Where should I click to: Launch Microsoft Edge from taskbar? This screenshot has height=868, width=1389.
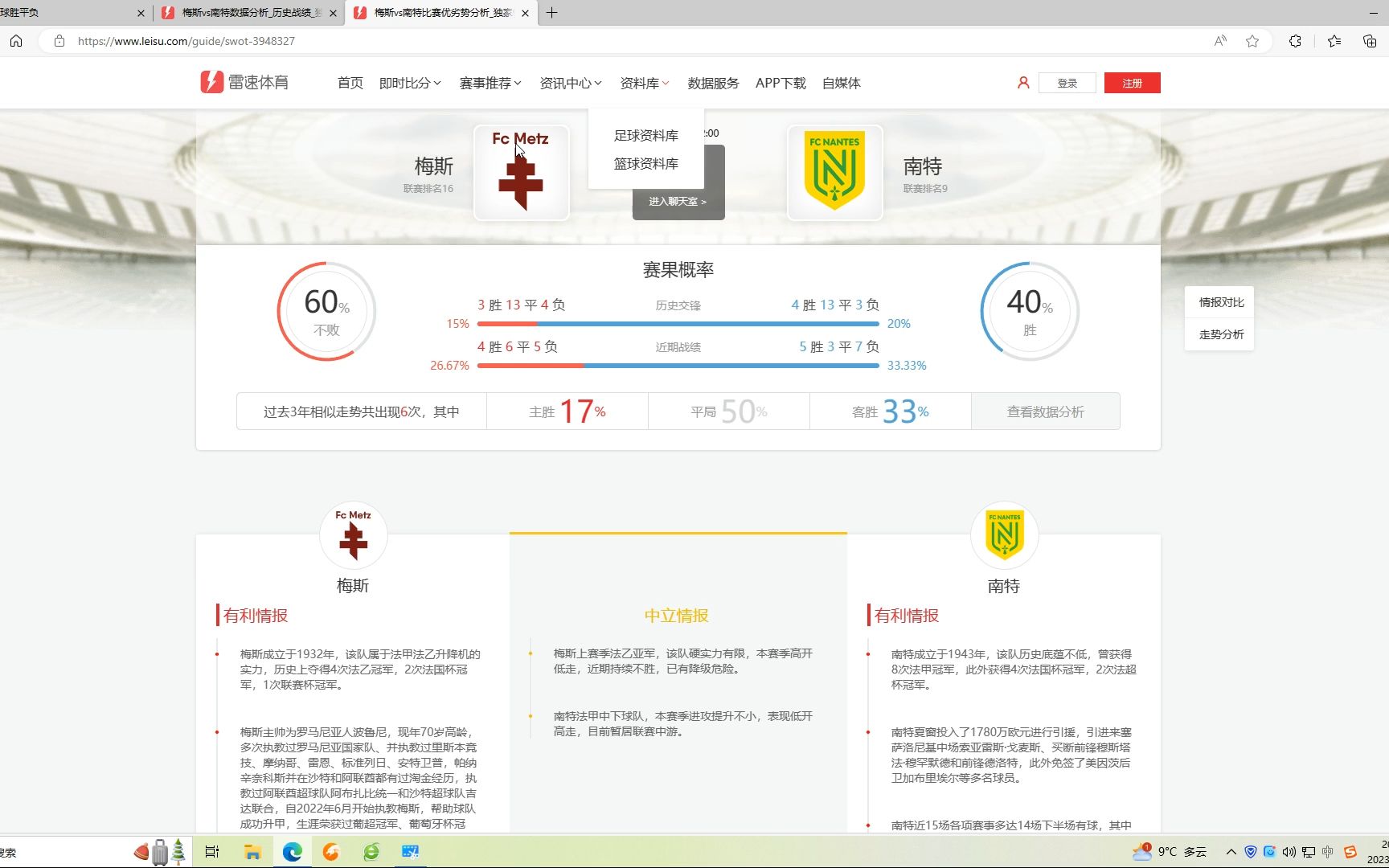[292, 852]
